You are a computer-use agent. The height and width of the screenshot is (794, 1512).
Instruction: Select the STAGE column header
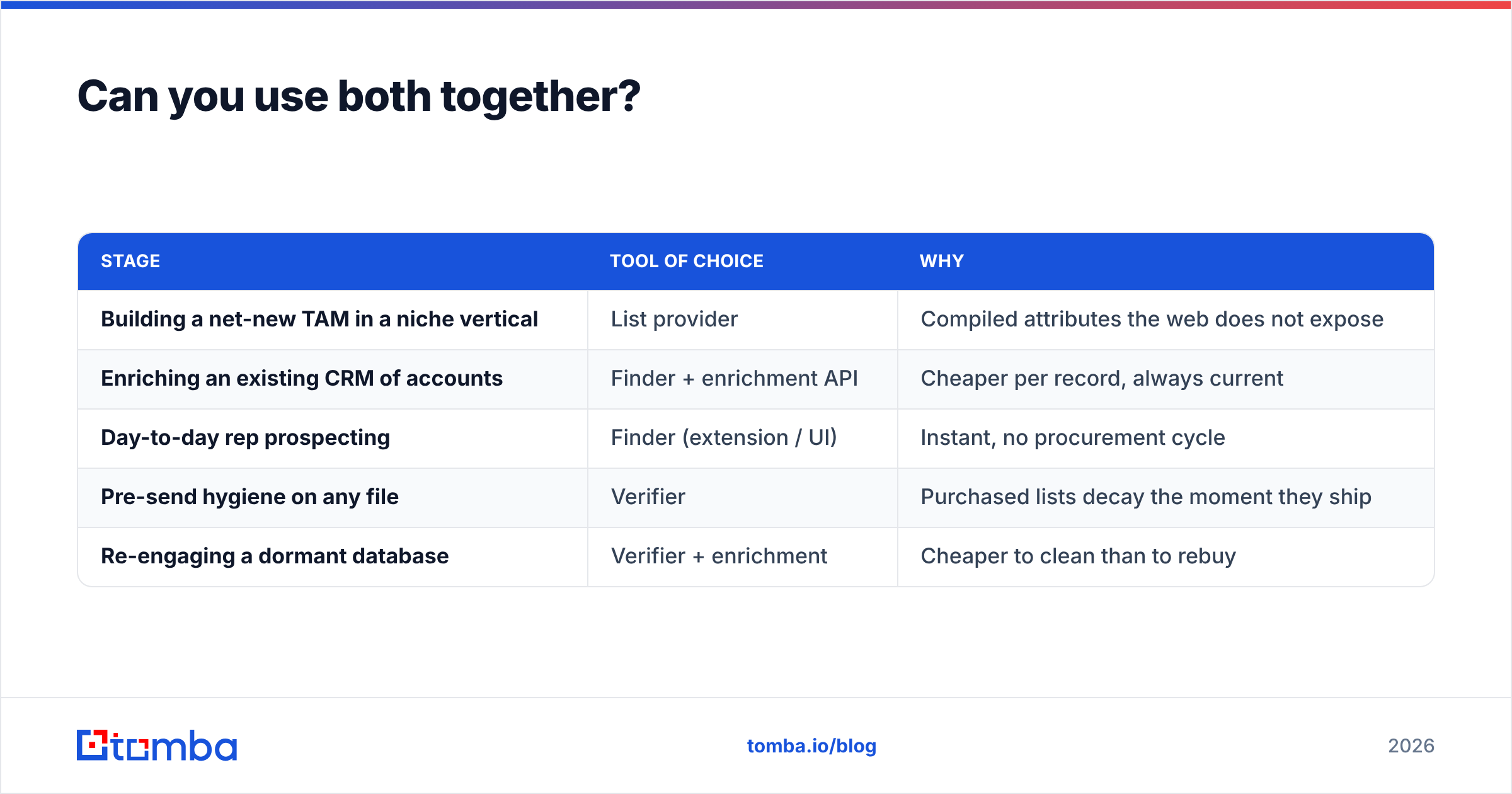pos(130,261)
